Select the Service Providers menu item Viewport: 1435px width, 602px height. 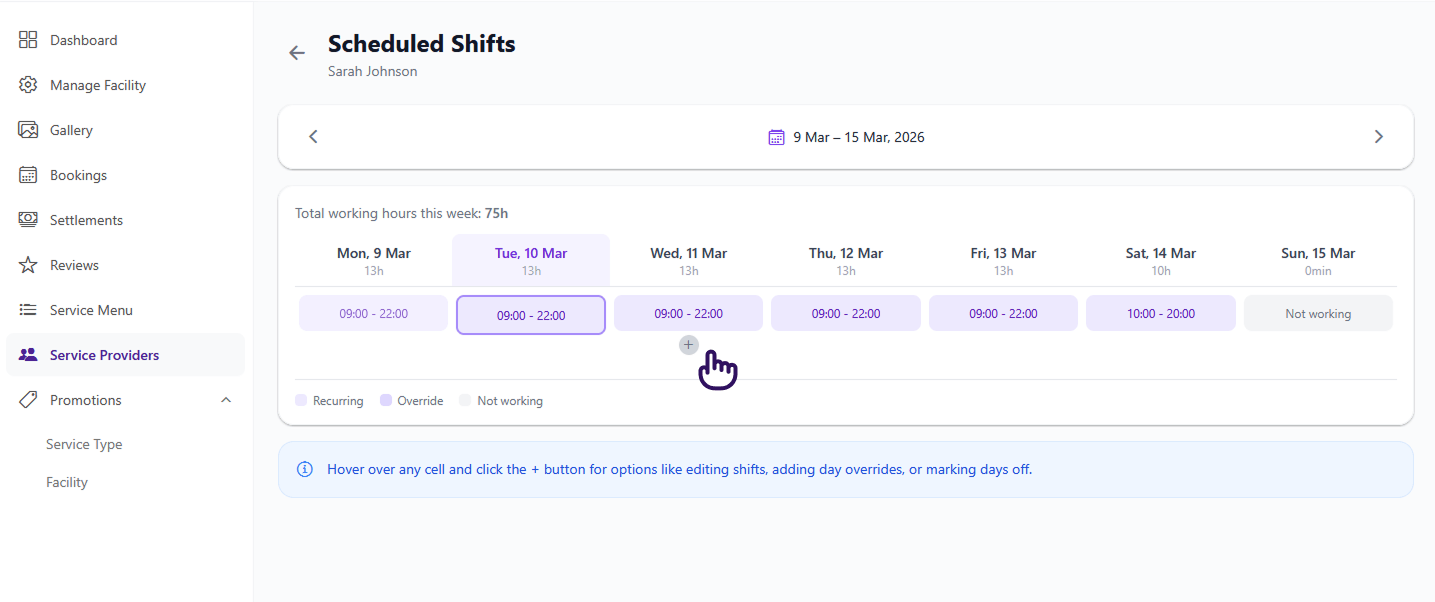click(105, 355)
